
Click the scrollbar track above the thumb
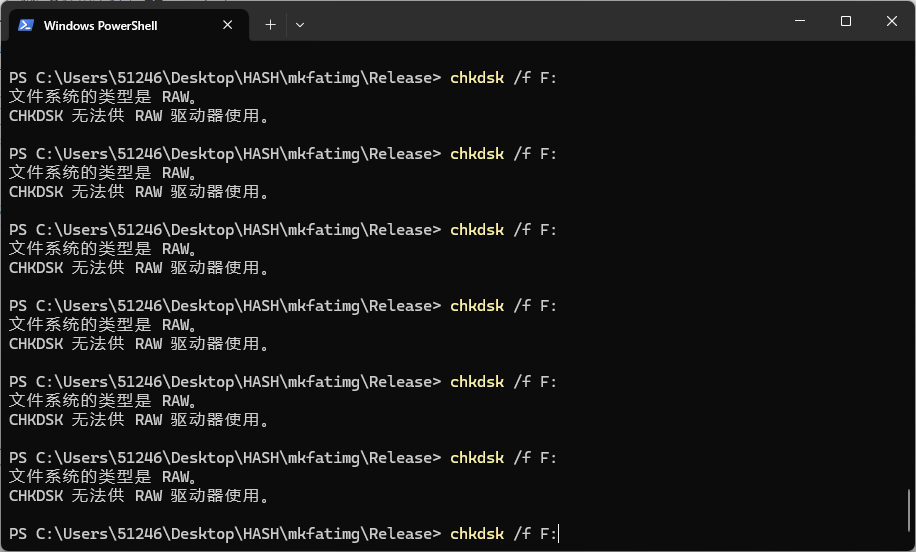click(909, 263)
